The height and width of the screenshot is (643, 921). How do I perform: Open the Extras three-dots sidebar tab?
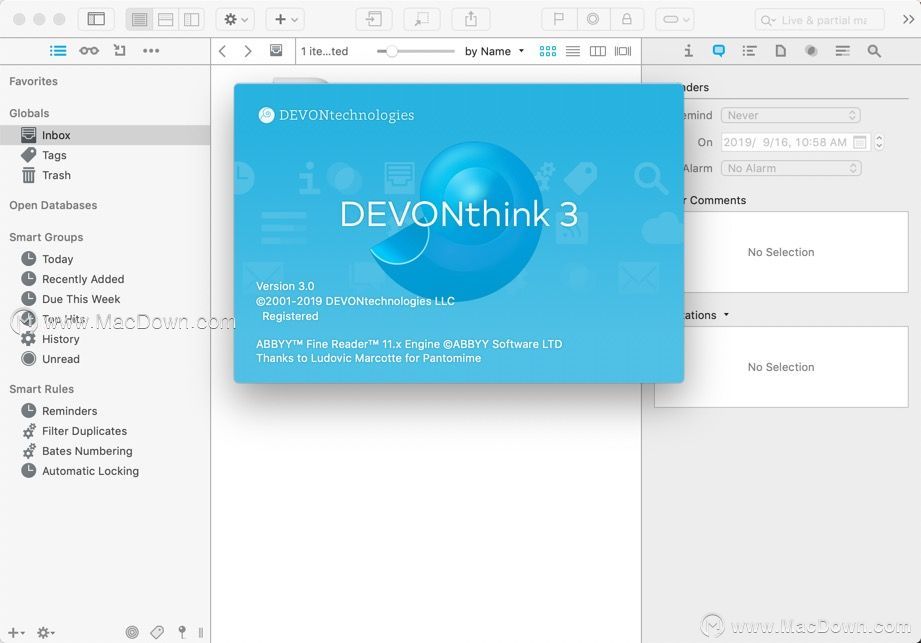(x=151, y=51)
